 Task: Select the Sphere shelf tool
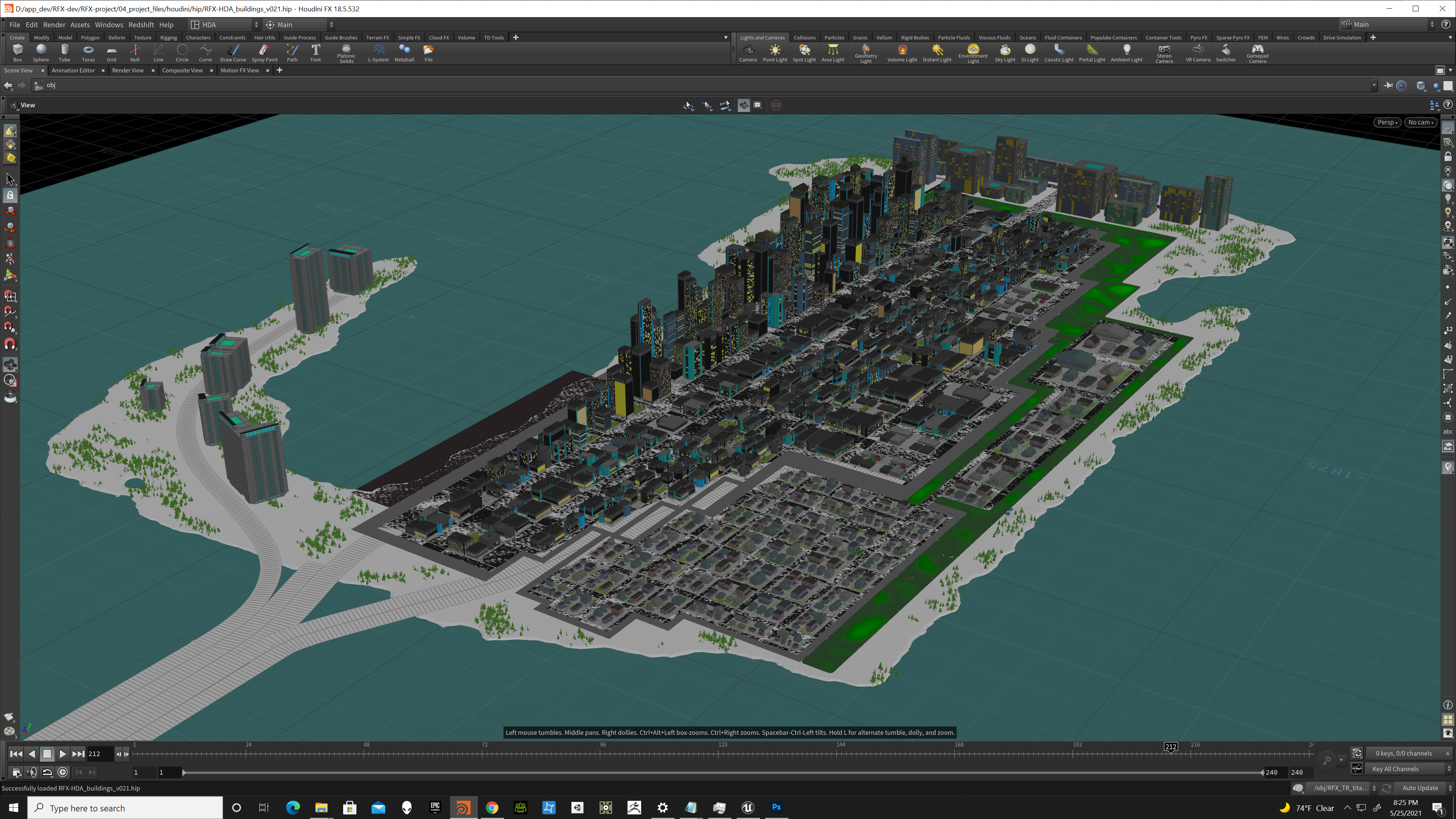(41, 53)
